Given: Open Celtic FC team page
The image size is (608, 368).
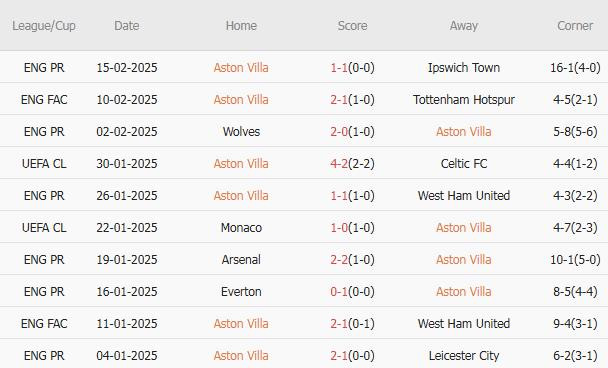Looking at the screenshot, I should pyautogui.click(x=464, y=164).
